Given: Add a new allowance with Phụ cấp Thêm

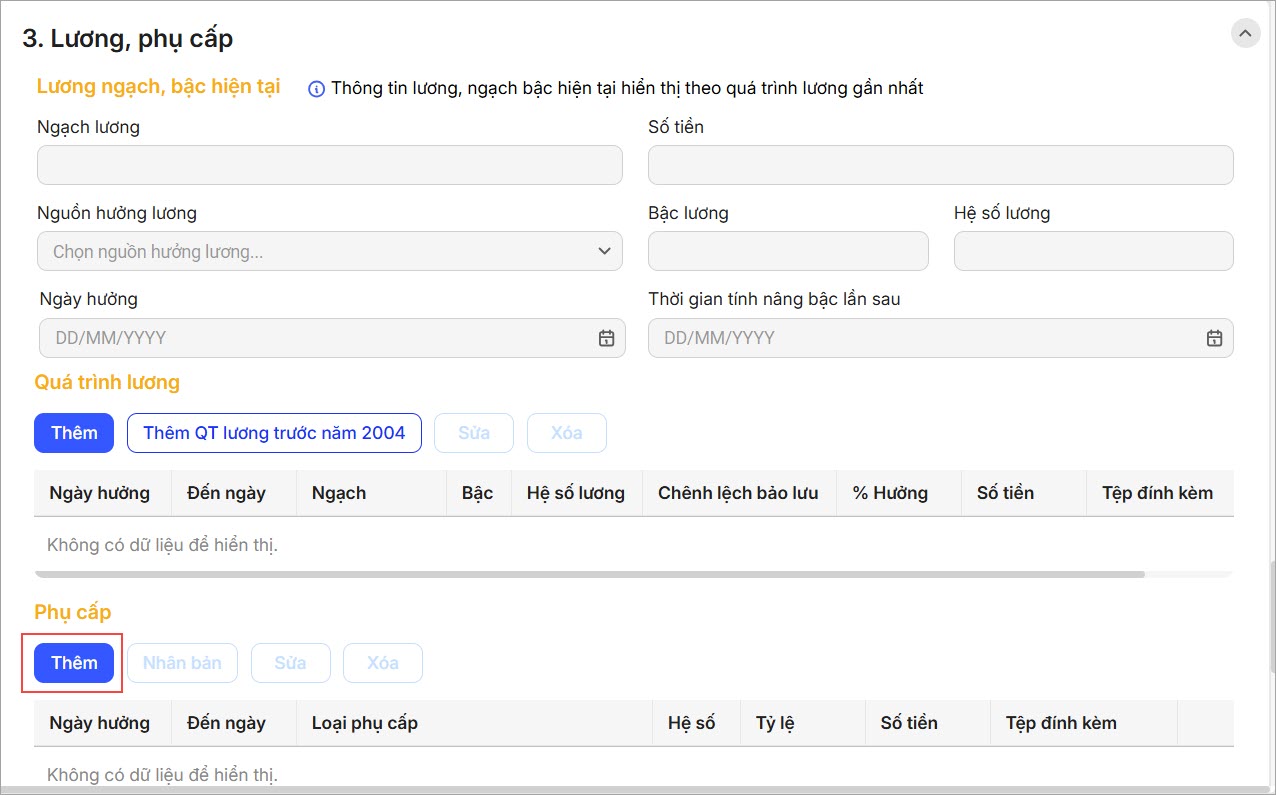Looking at the screenshot, I should pos(74,663).
